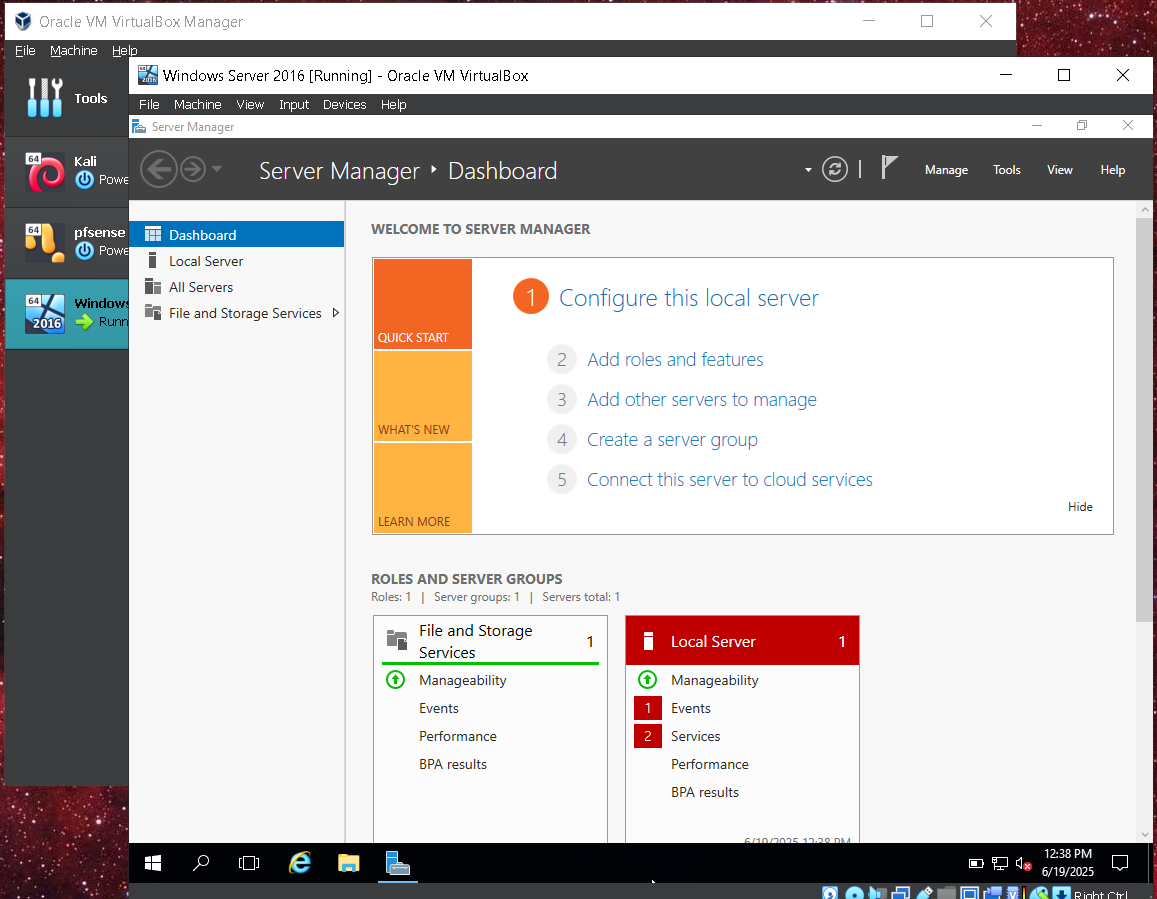Open the VM window View menu
The width and height of the screenshot is (1157, 899).
point(250,105)
